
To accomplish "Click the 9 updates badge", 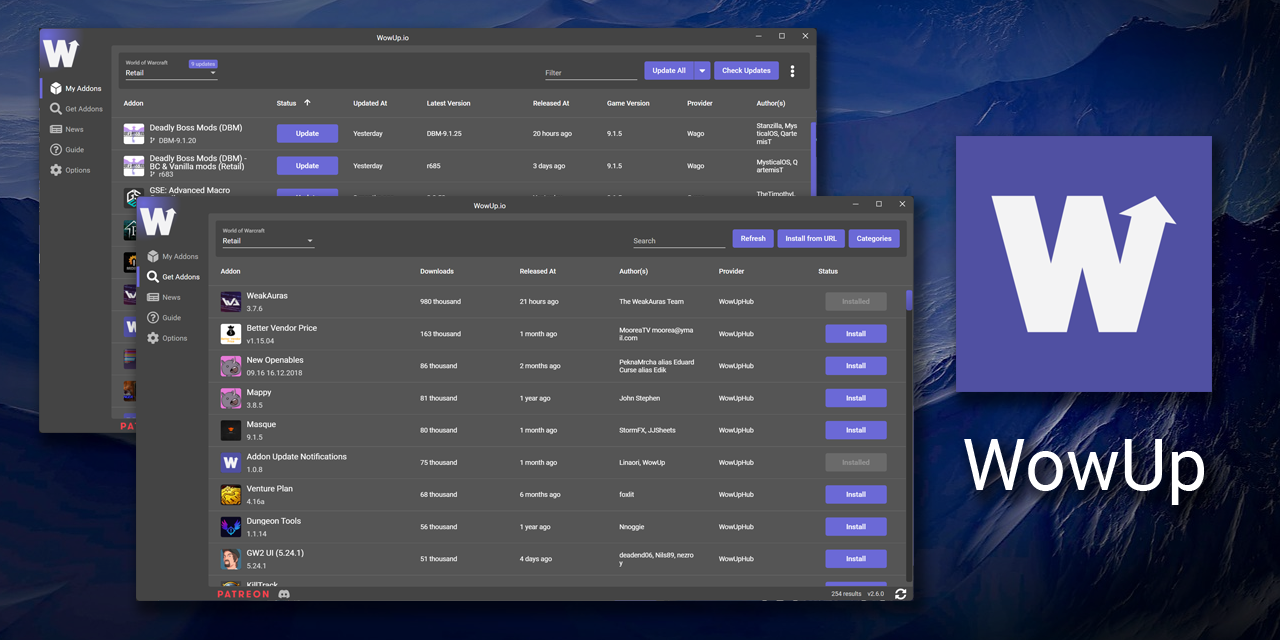I will click(203, 64).
